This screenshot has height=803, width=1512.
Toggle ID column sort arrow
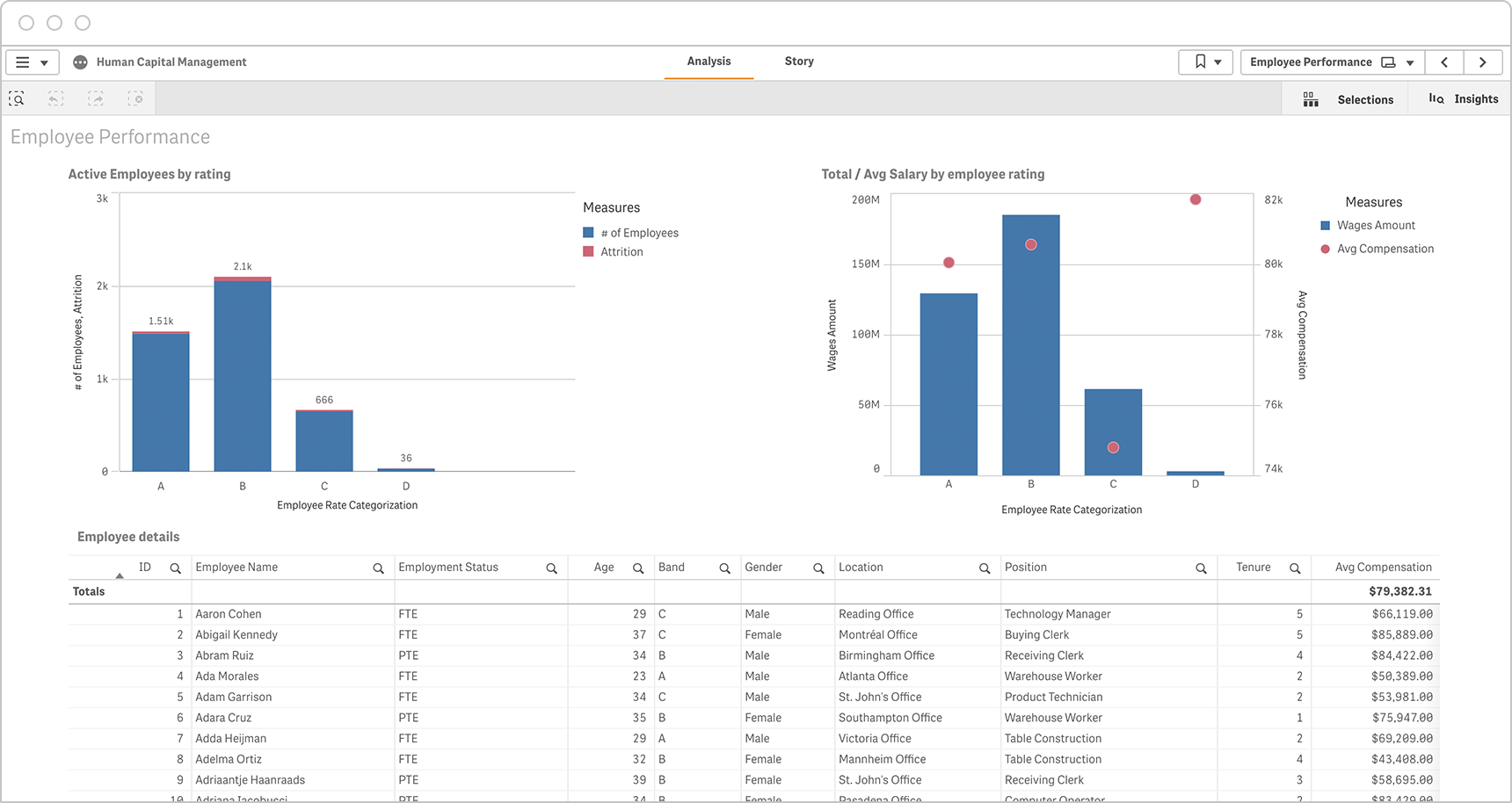tap(120, 575)
